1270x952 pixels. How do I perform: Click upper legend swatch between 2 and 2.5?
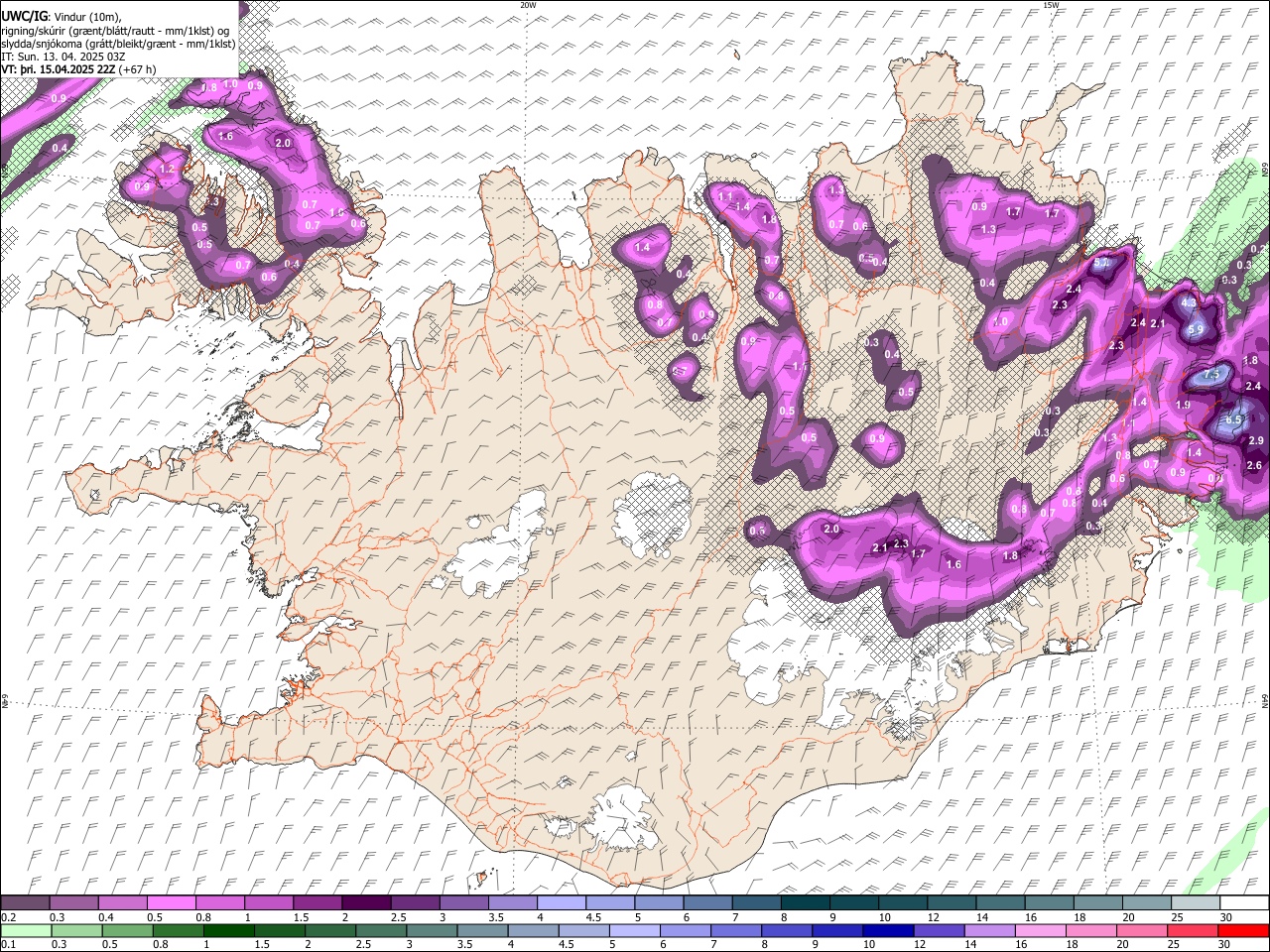(367, 903)
